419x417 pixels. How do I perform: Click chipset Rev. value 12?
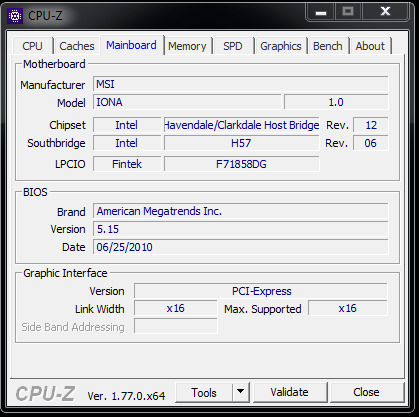click(x=371, y=125)
